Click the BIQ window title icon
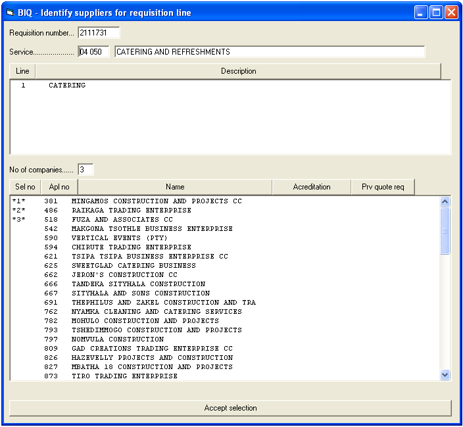Viewport: 463px width, 427px height. coord(10,13)
